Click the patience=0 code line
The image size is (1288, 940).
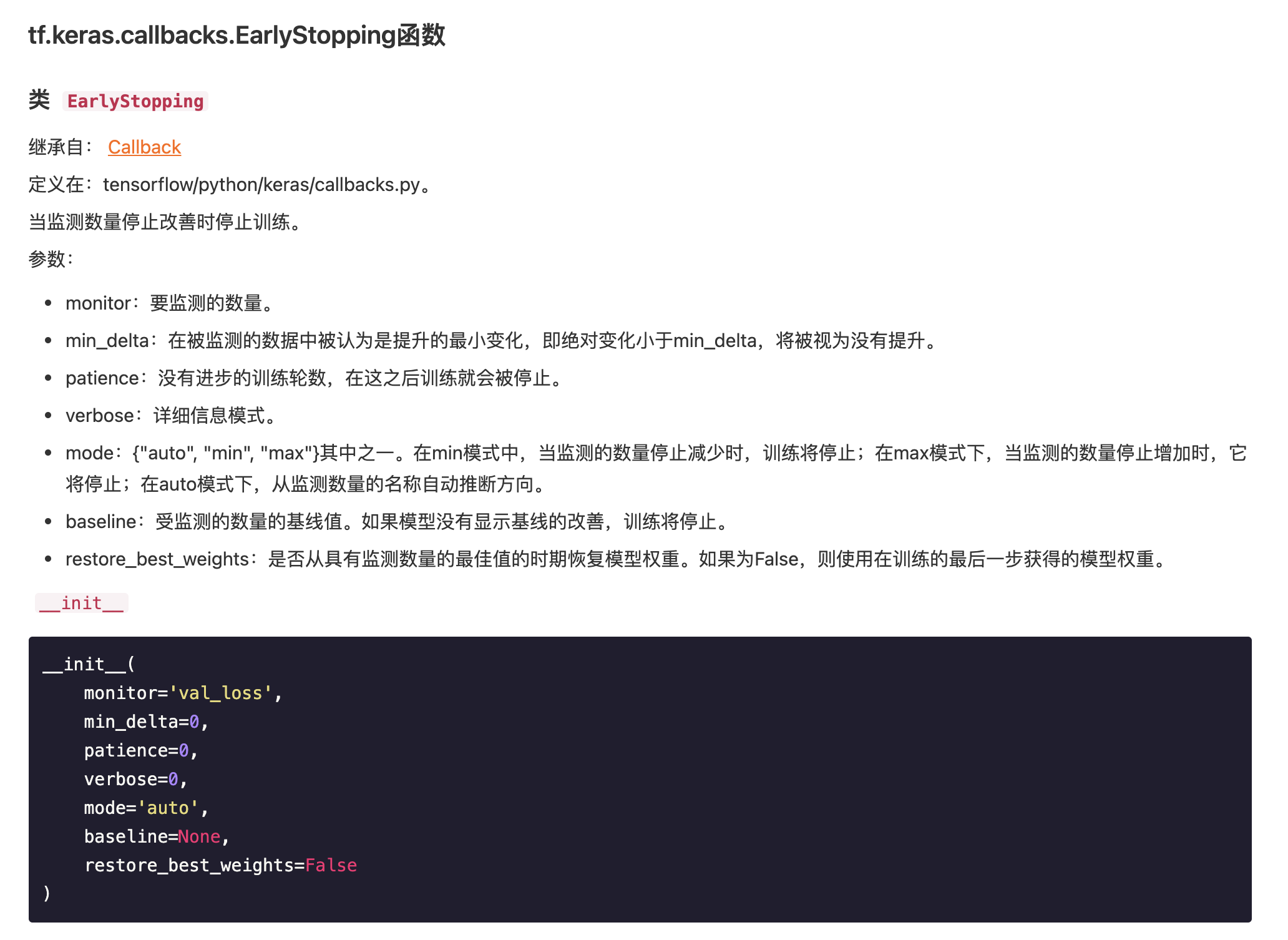(142, 750)
